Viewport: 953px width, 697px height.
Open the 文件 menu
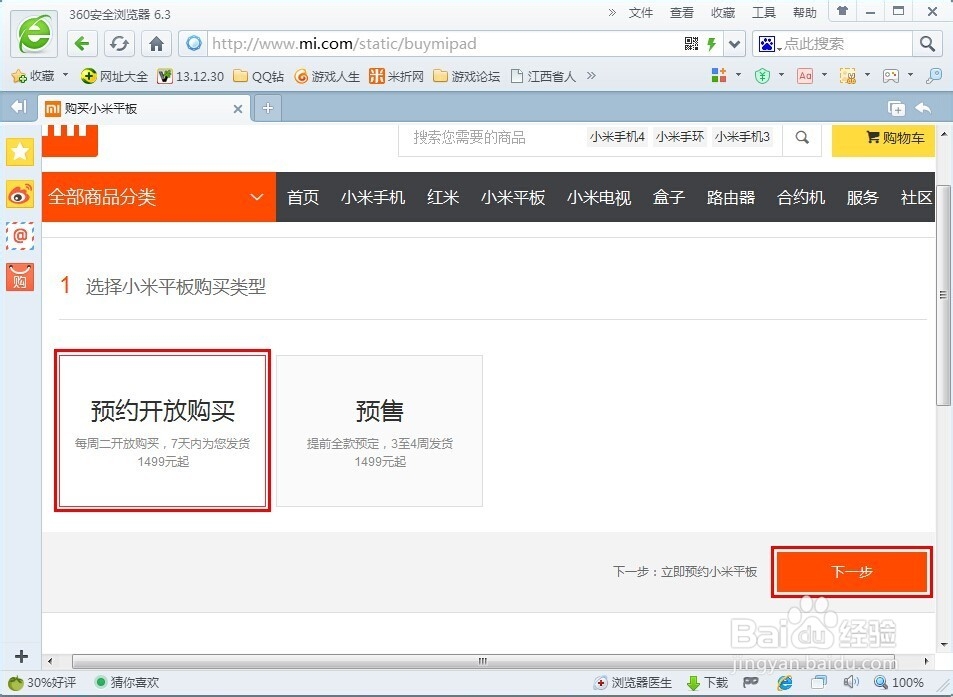[641, 13]
